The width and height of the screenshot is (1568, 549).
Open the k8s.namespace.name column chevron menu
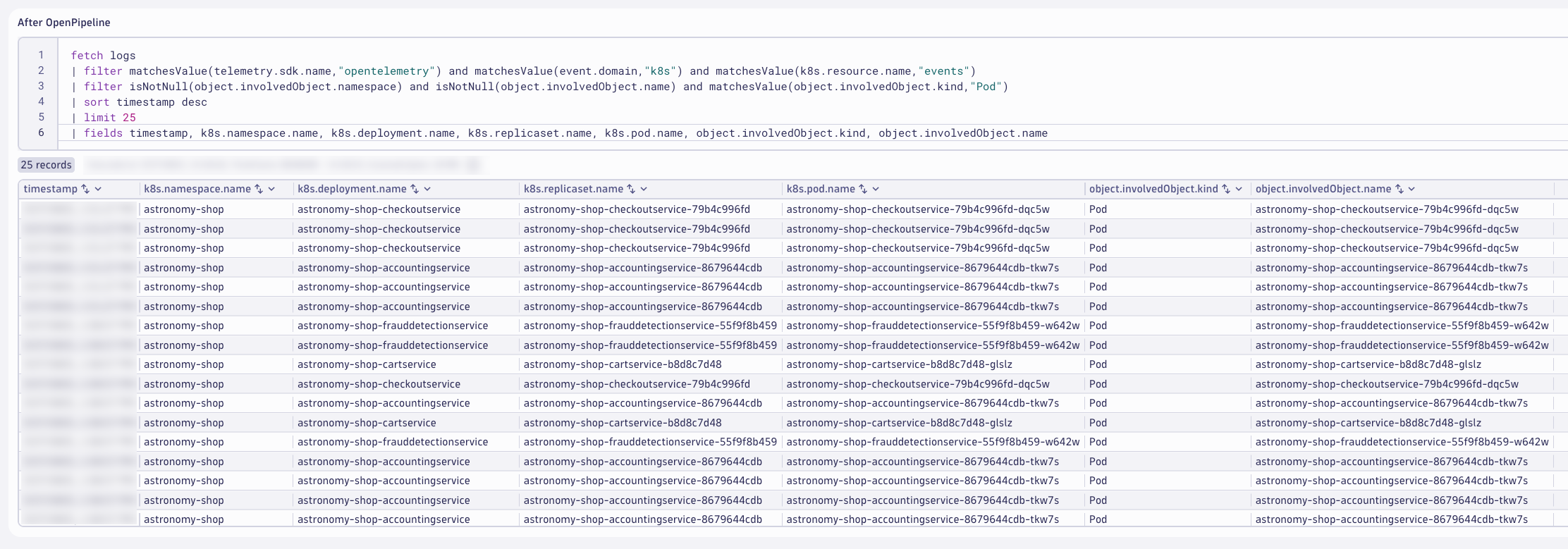coord(271,189)
